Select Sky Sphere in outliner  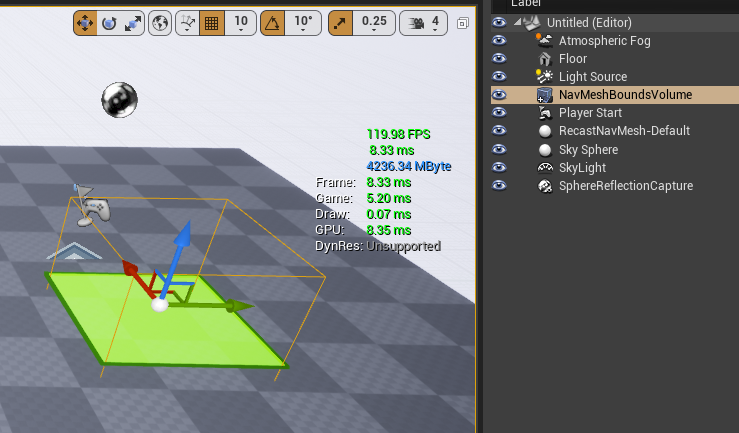[x=588, y=149]
